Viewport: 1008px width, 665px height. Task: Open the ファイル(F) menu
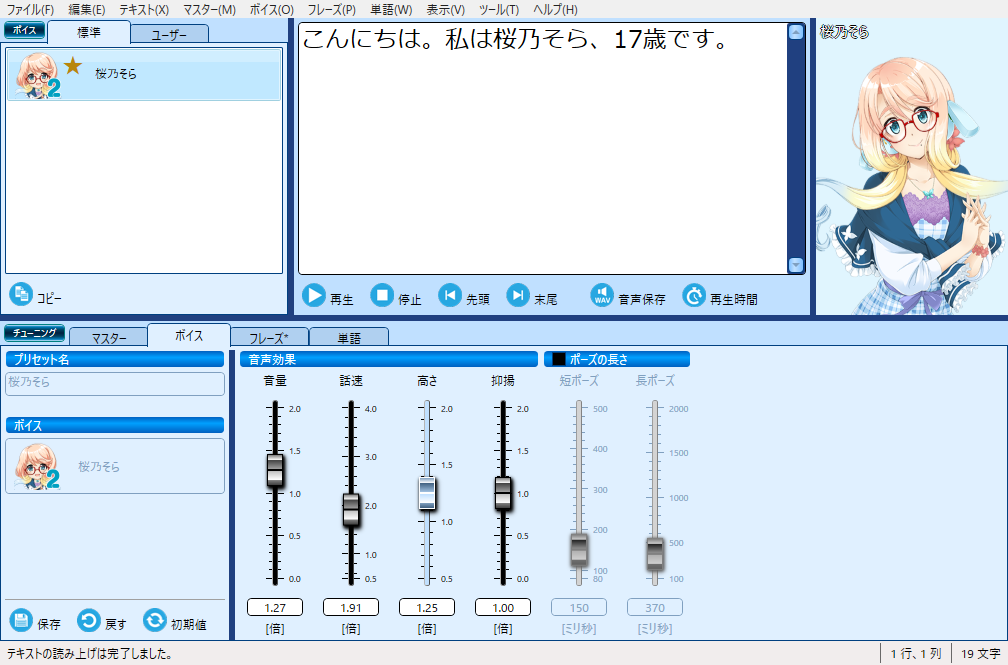[30, 10]
